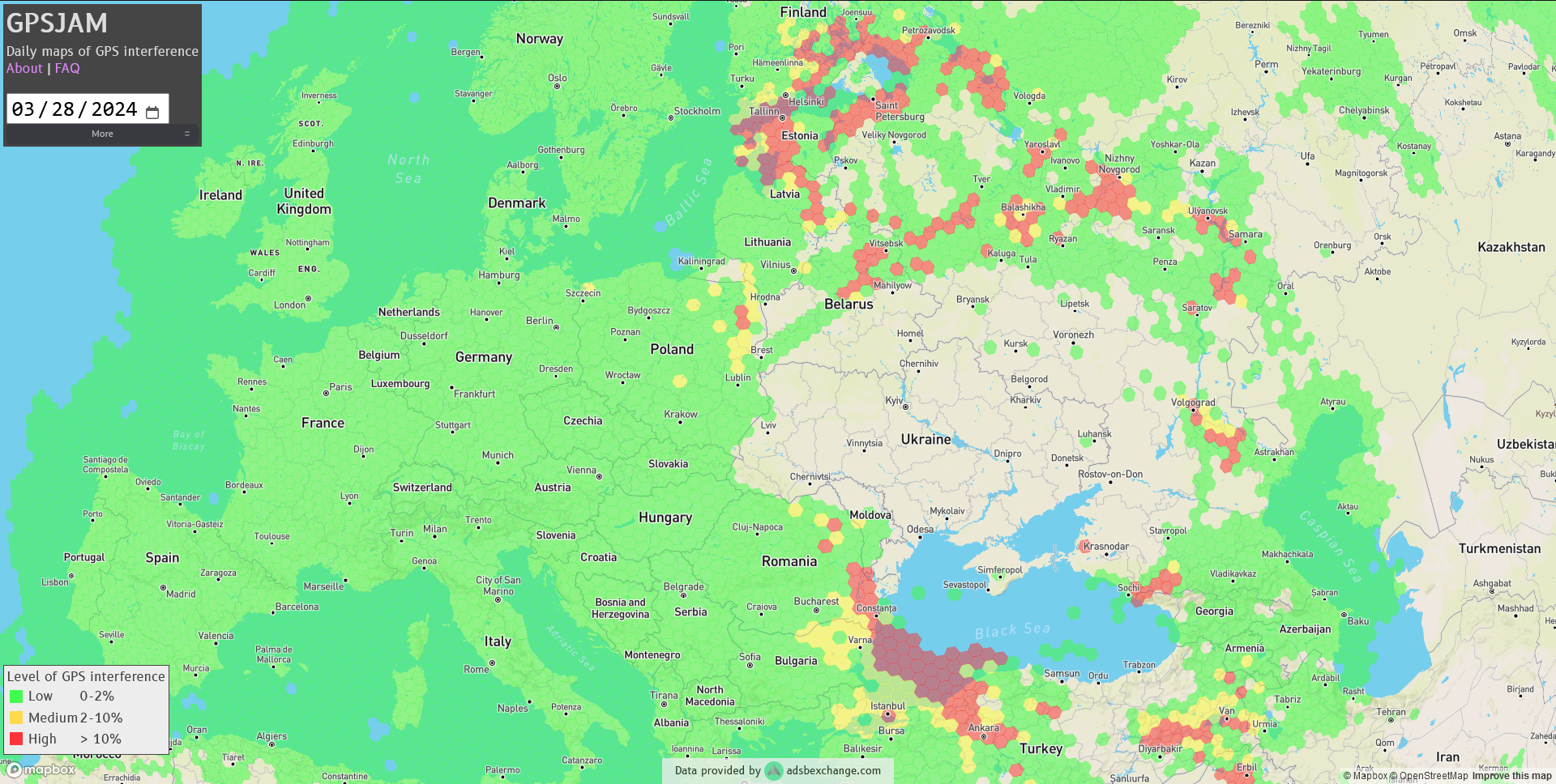
Task: Click the ADS-B Exchange logo icon
Action: pyautogui.click(x=774, y=770)
